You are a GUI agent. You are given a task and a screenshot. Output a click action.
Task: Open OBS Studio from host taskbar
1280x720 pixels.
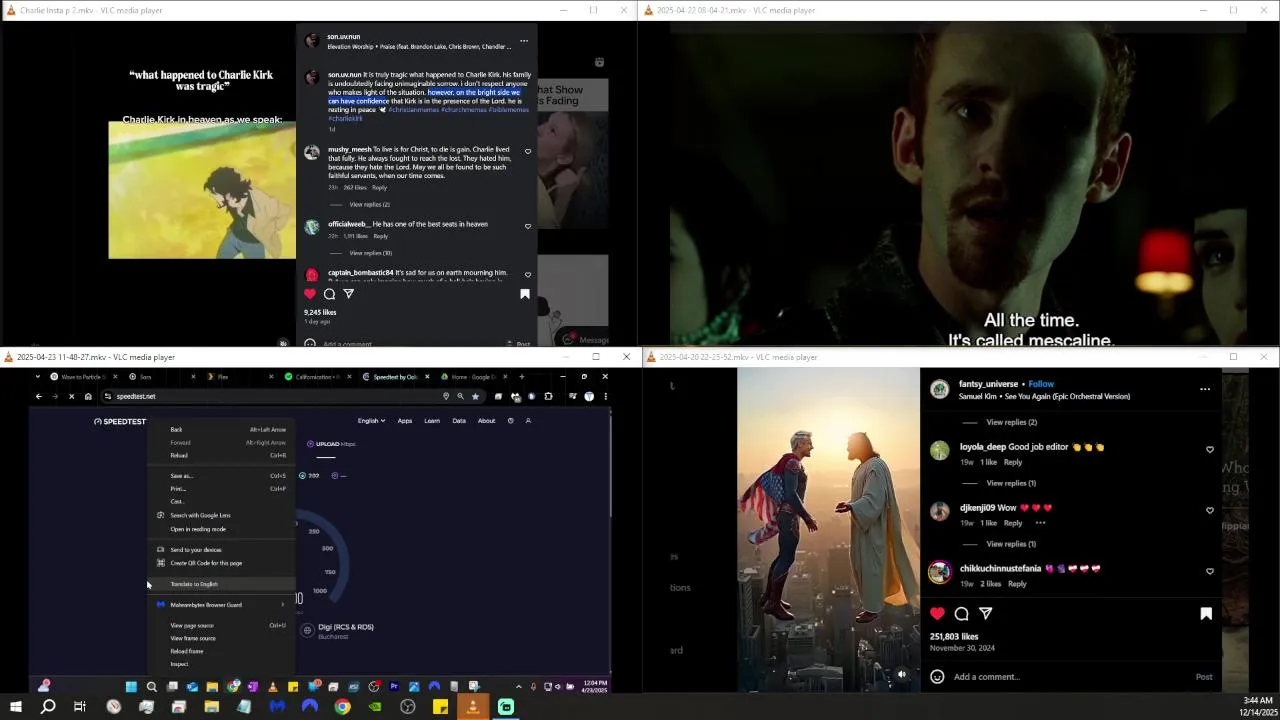tap(407, 707)
